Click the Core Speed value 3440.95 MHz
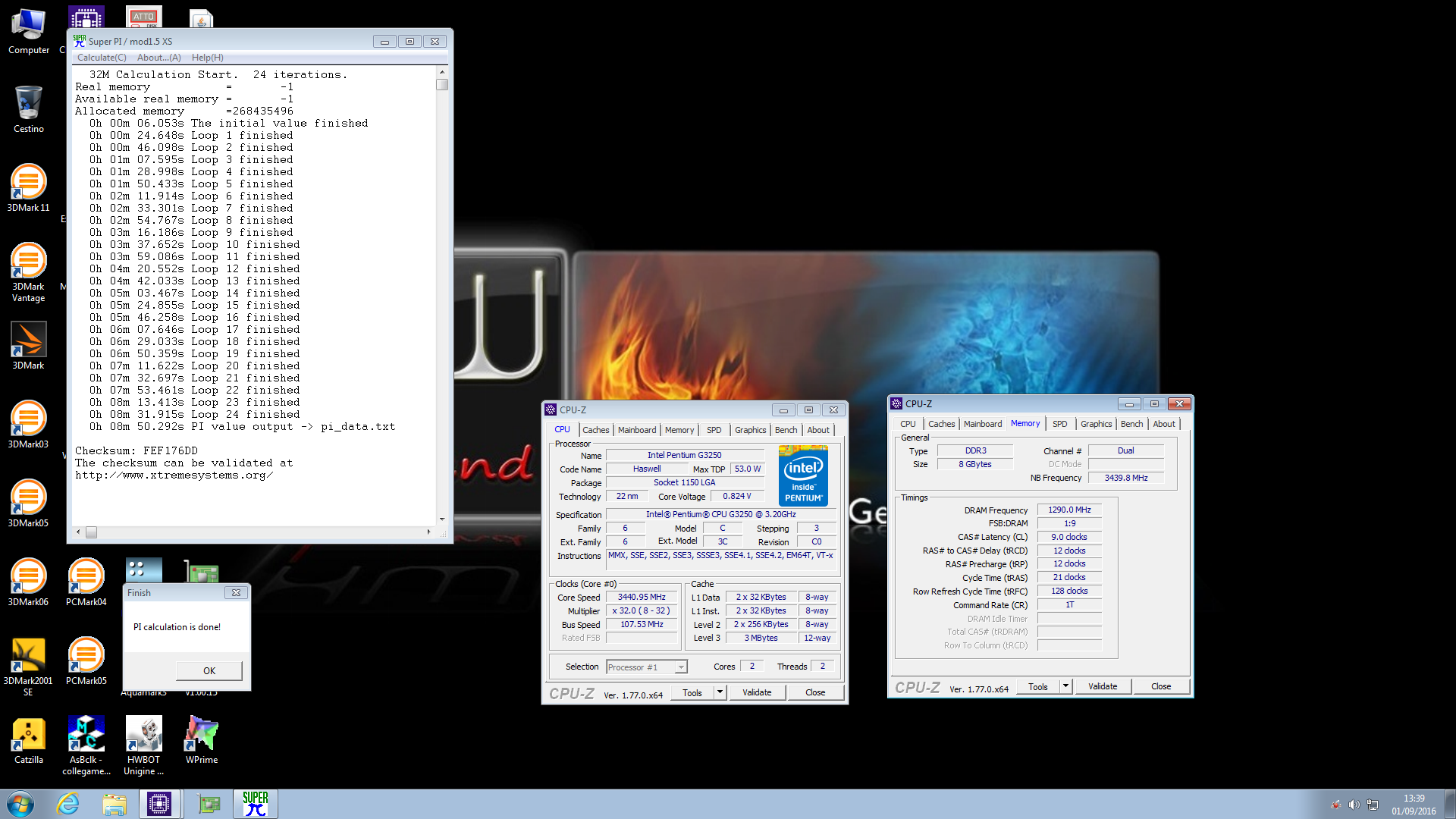 coord(642,598)
